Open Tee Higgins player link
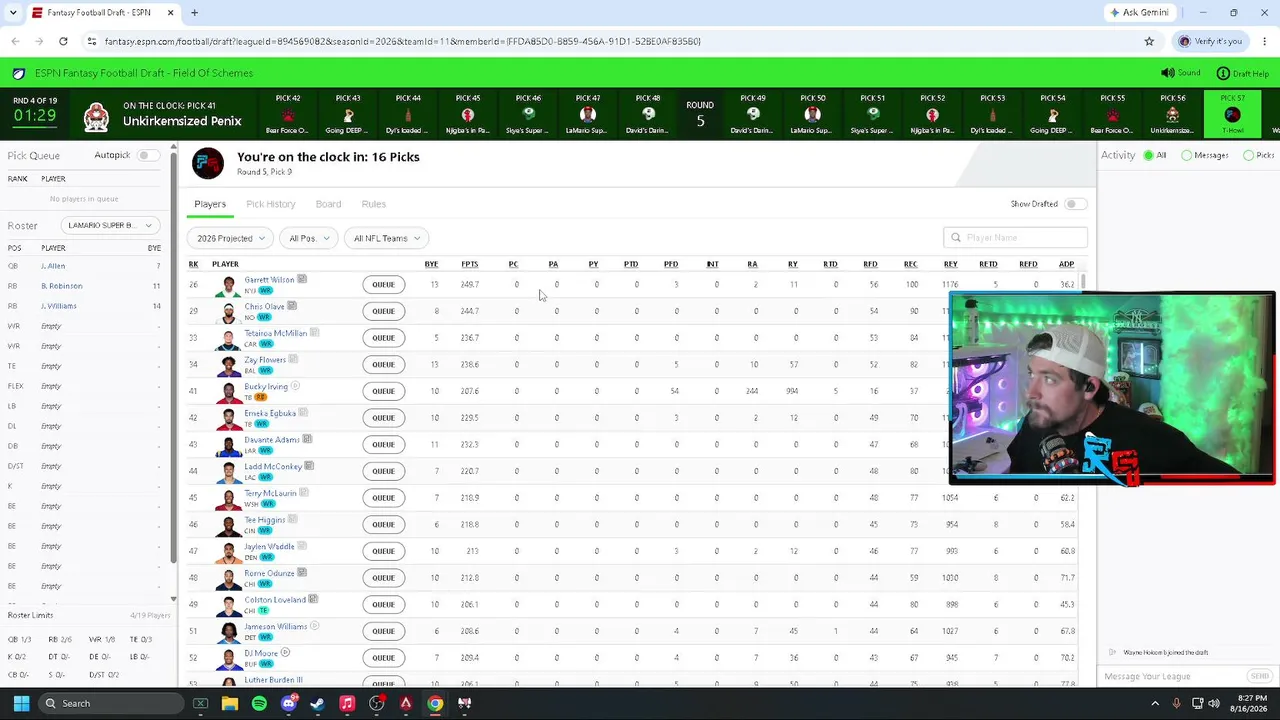This screenshot has height=720, width=1280. point(265,520)
